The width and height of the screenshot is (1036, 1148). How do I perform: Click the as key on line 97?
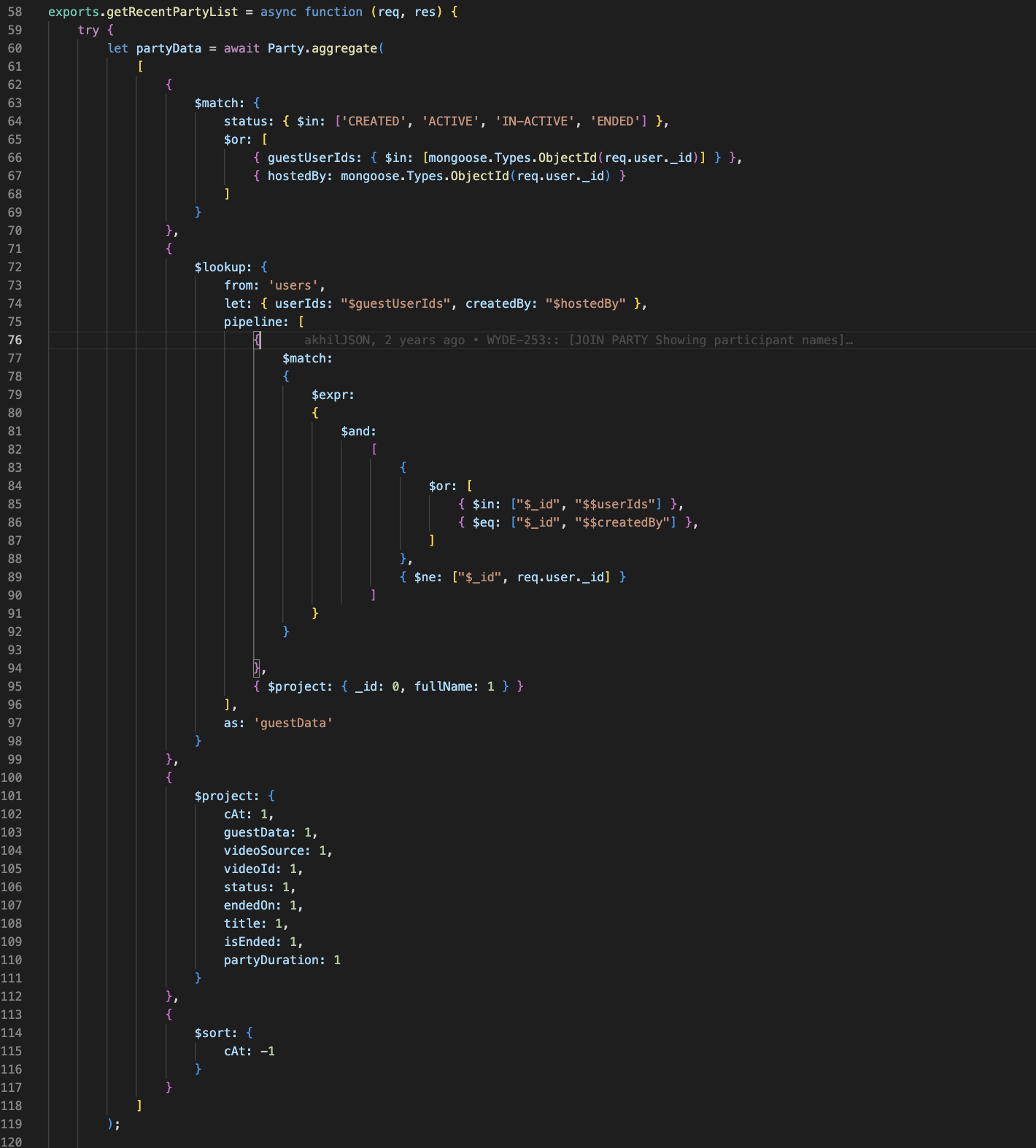tap(231, 723)
